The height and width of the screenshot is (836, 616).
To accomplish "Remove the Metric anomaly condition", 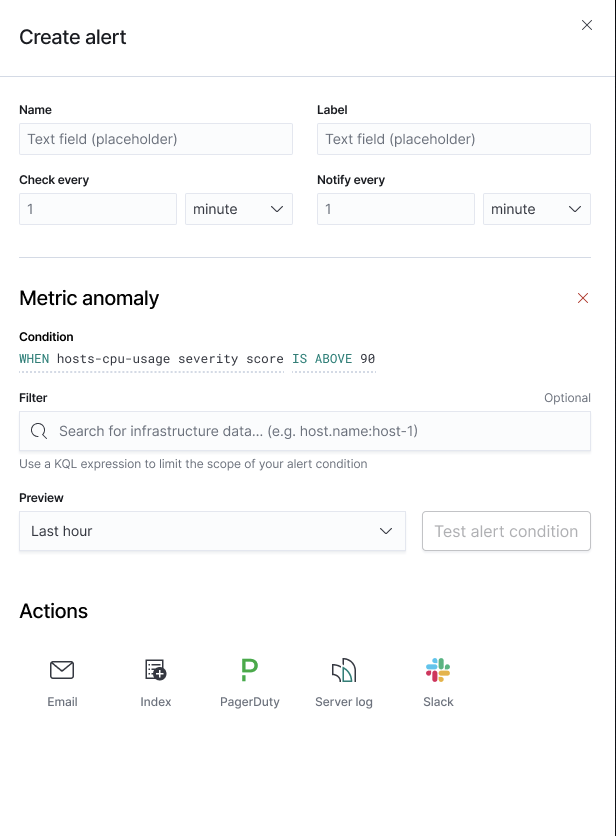I will [x=583, y=298].
